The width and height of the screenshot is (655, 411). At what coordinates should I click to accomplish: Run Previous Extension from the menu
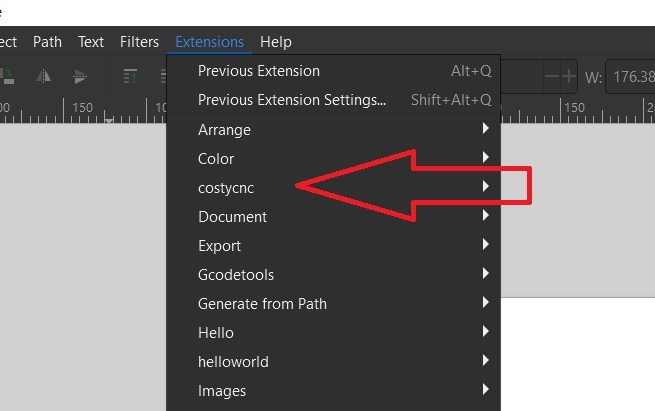[258, 71]
